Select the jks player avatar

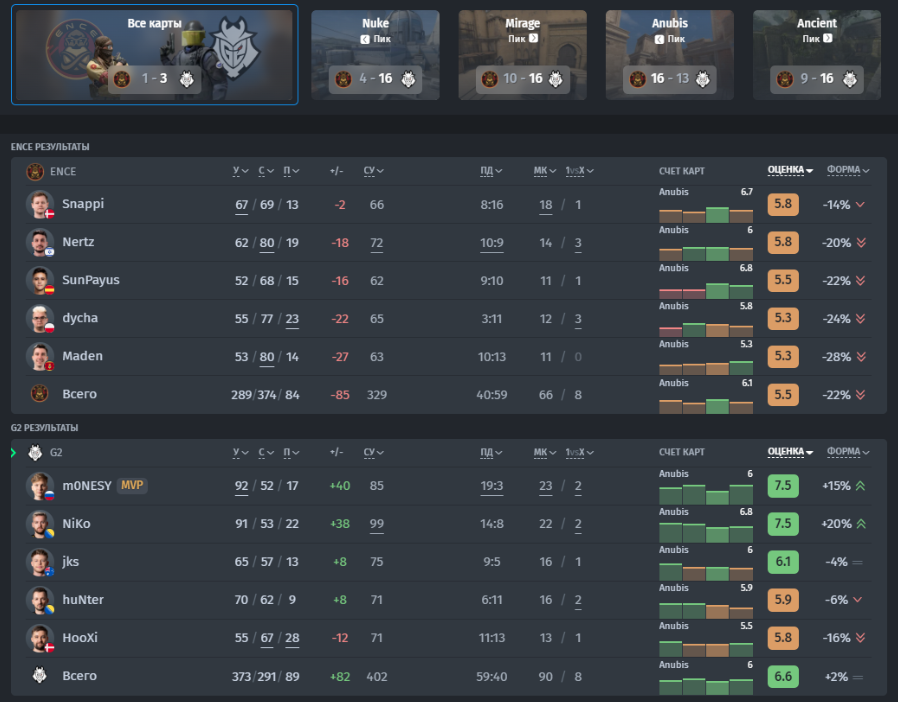tap(40, 562)
